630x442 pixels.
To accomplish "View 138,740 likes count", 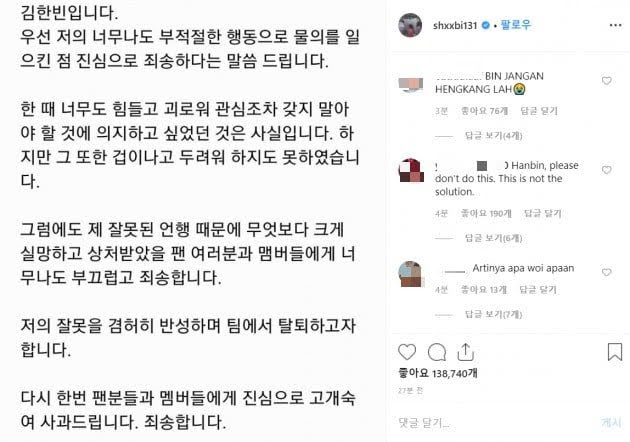I will pos(438,373).
